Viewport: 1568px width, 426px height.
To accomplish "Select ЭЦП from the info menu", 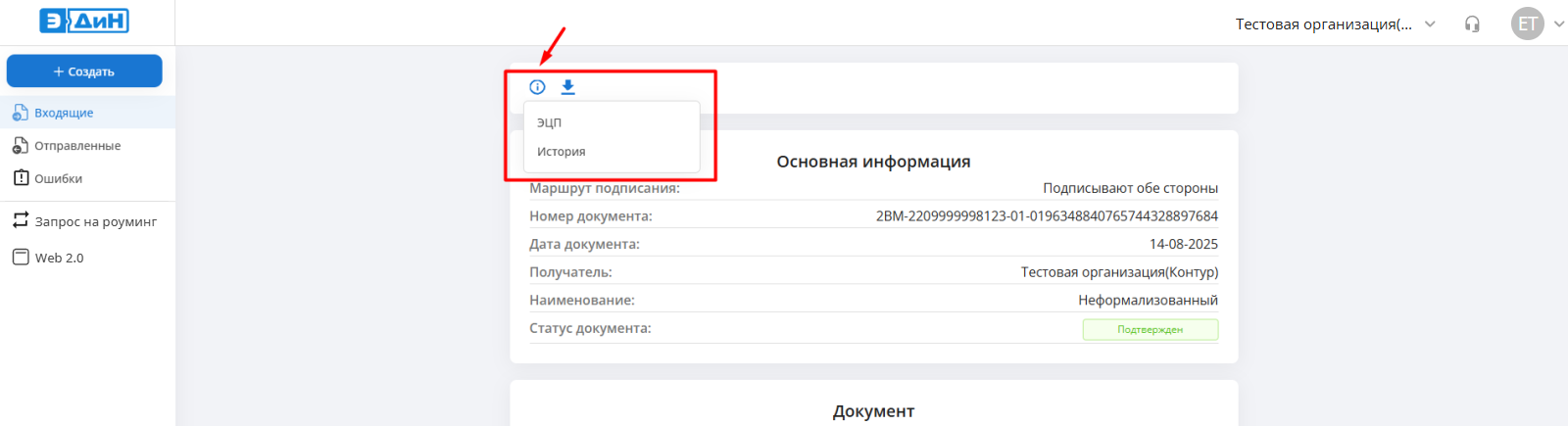I will pyautogui.click(x=550, y=122).
